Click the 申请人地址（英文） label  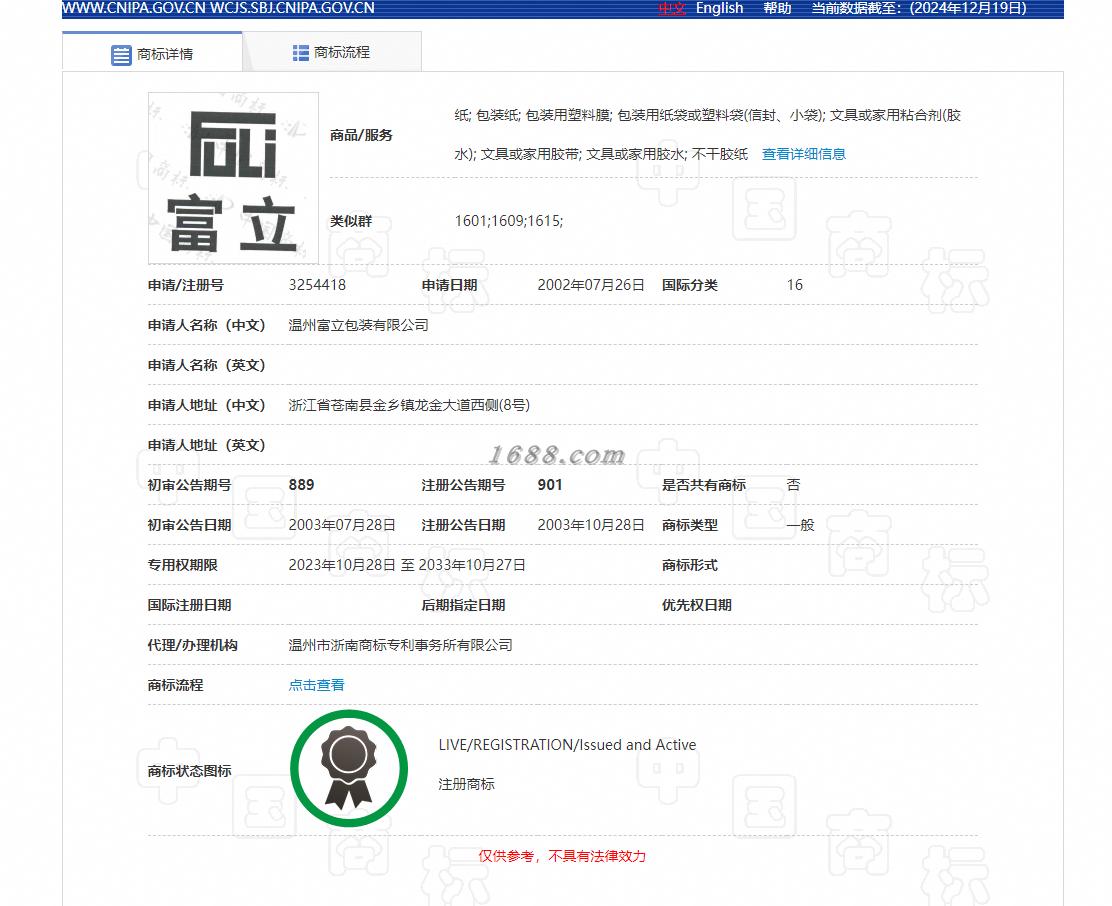coord(206,445)
